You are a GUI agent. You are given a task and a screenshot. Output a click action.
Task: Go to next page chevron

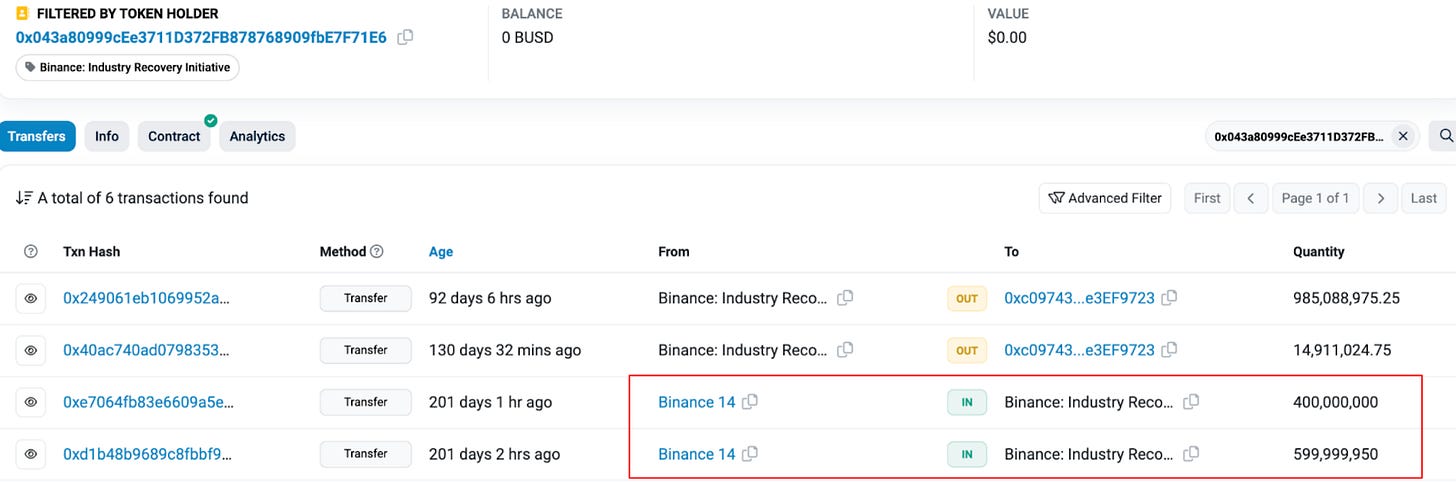(x=1380, y=198)
